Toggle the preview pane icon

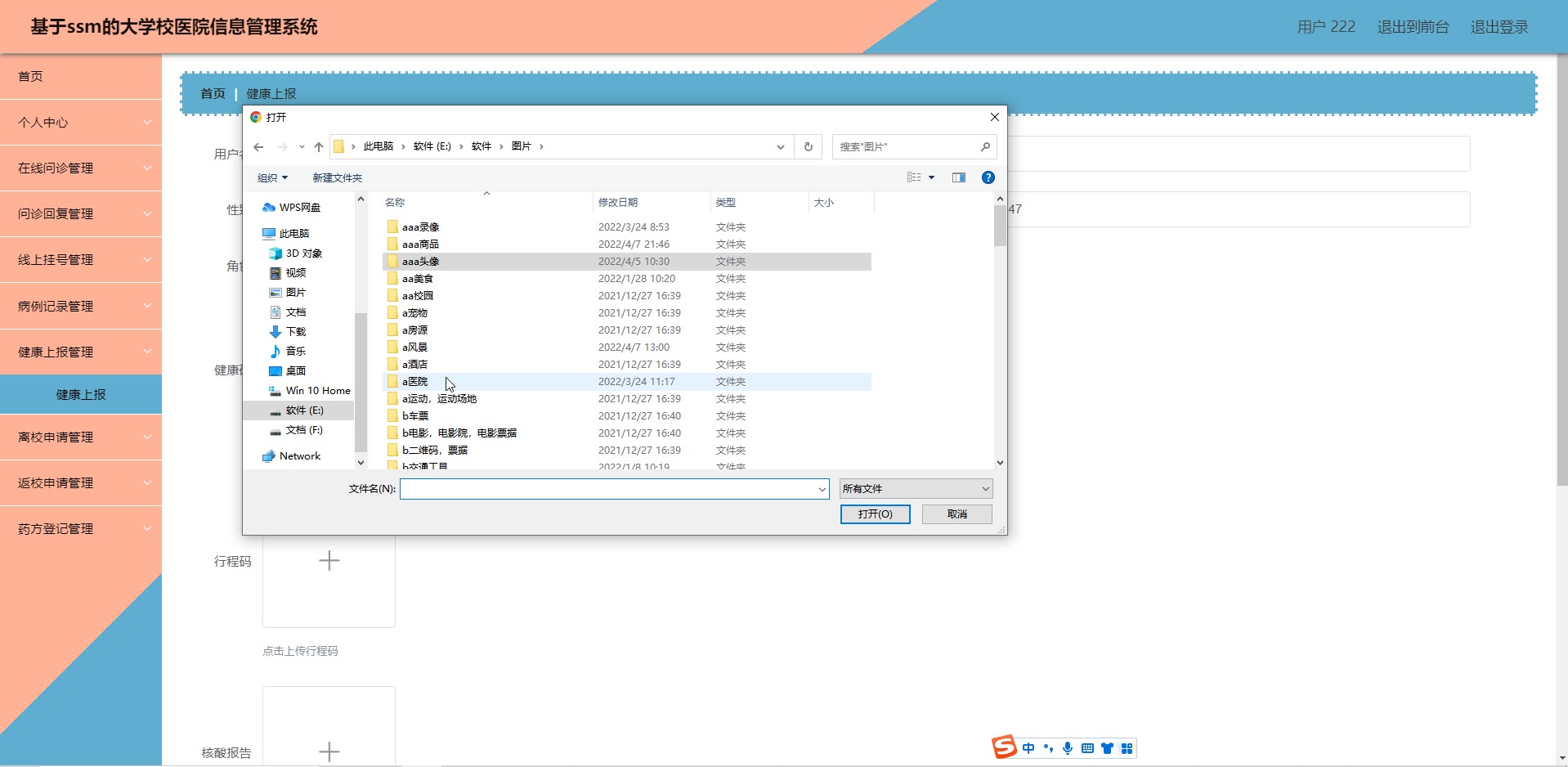point(959,177)
